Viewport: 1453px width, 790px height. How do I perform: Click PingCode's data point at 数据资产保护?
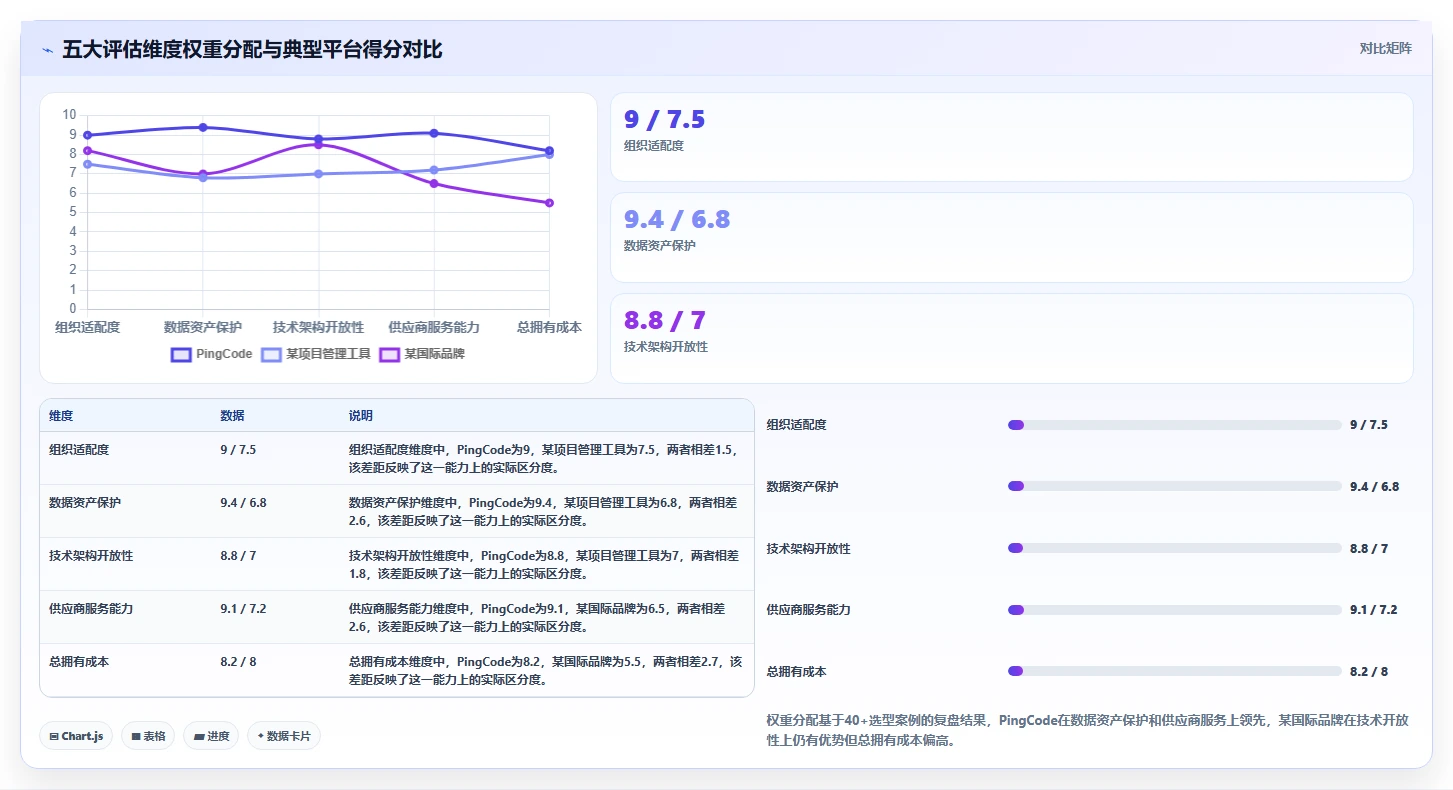(203, 127)
